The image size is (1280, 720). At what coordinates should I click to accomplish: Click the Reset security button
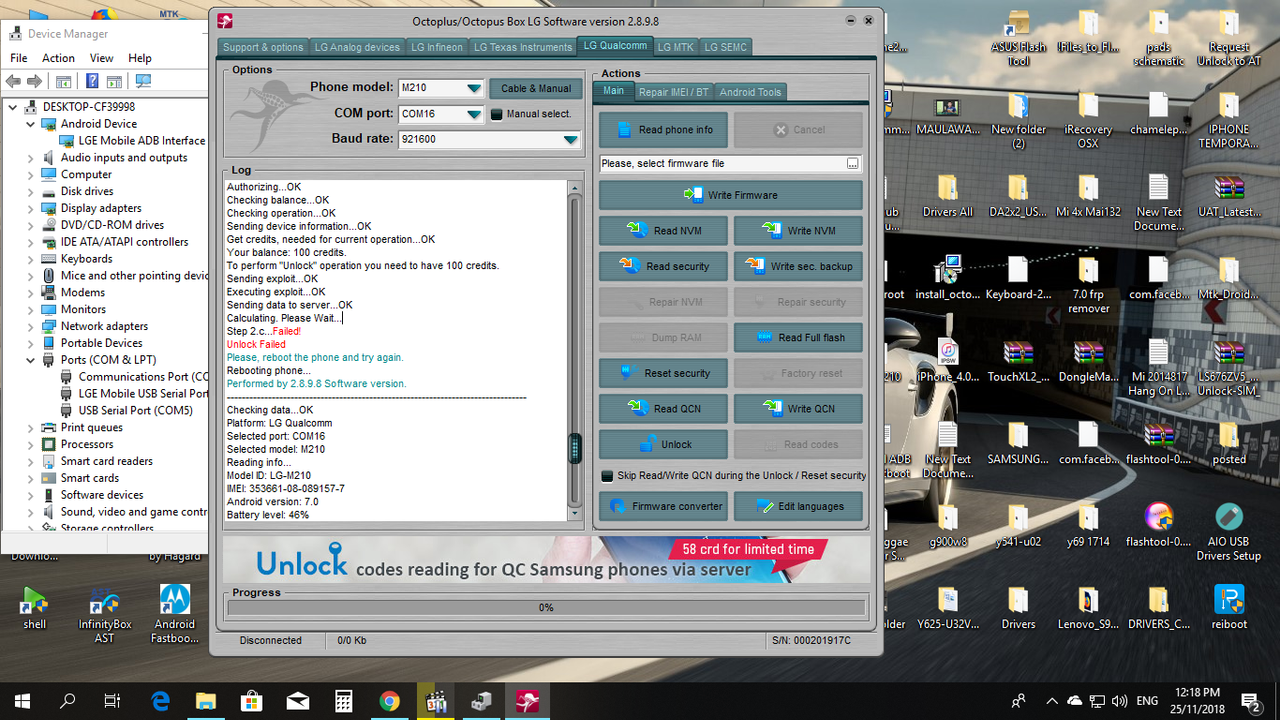[x=665, y=373]
